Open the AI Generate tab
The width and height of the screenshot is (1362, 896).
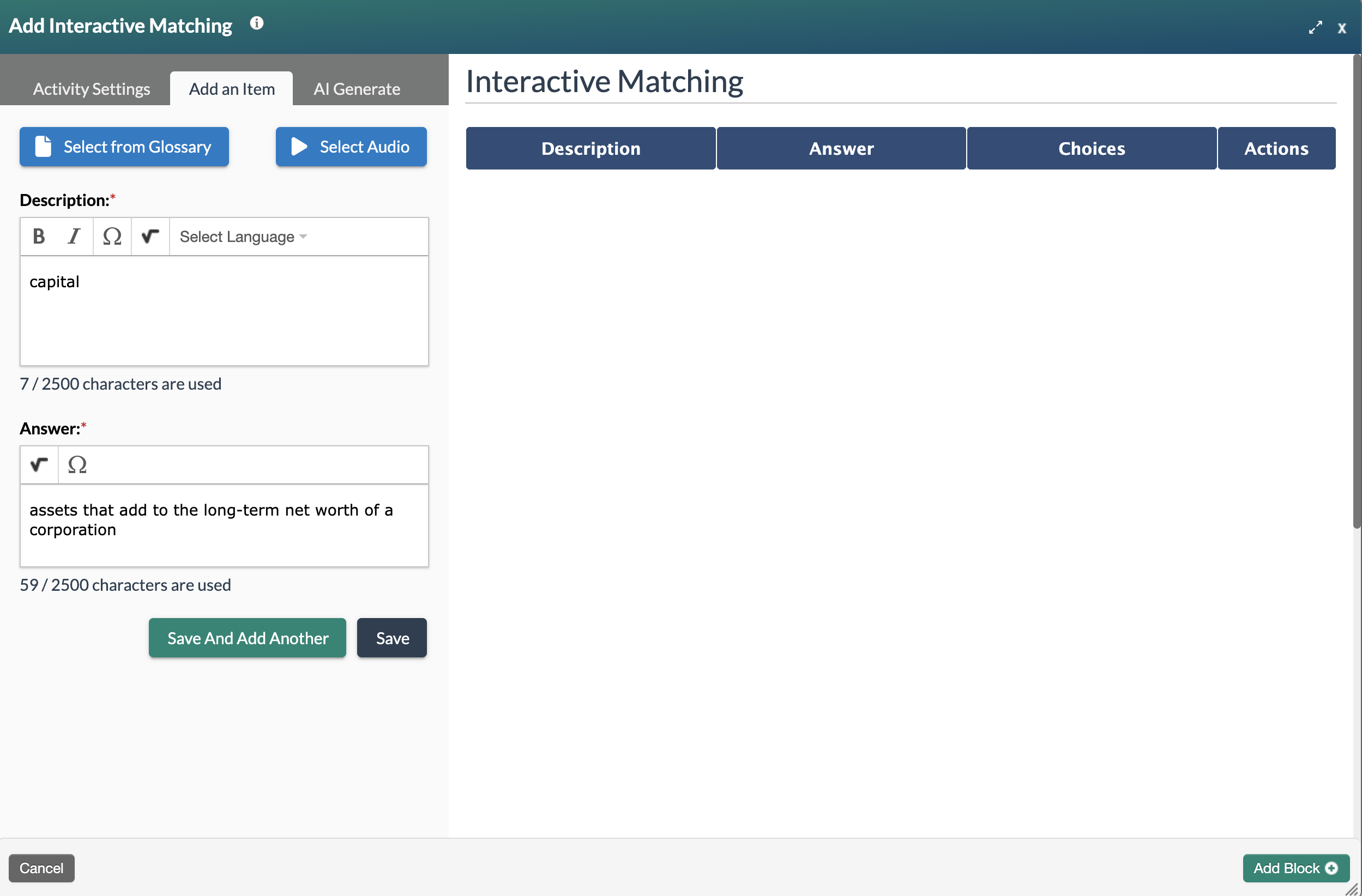pyautogui.click(x=357, y=89)
